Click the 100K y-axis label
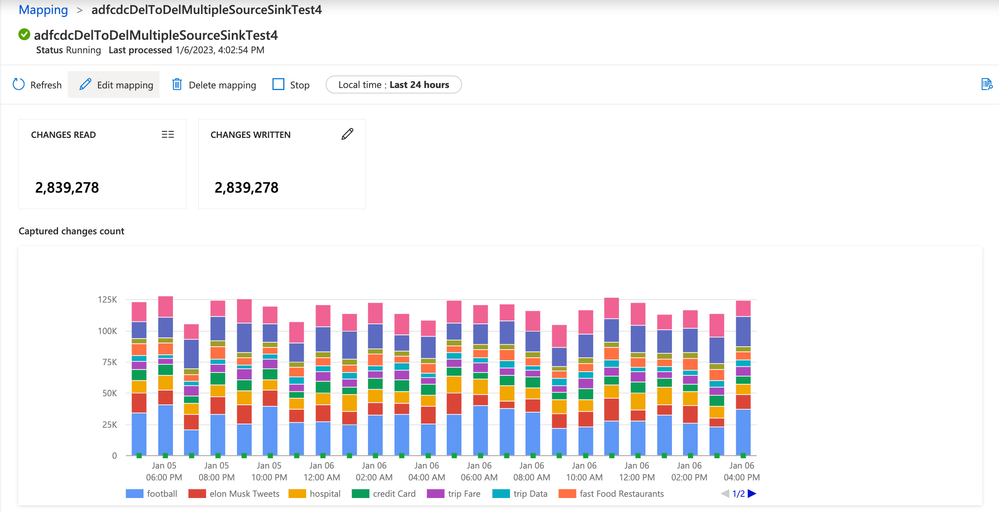Screen dimensions: 999x512 [x=107, y=331]
